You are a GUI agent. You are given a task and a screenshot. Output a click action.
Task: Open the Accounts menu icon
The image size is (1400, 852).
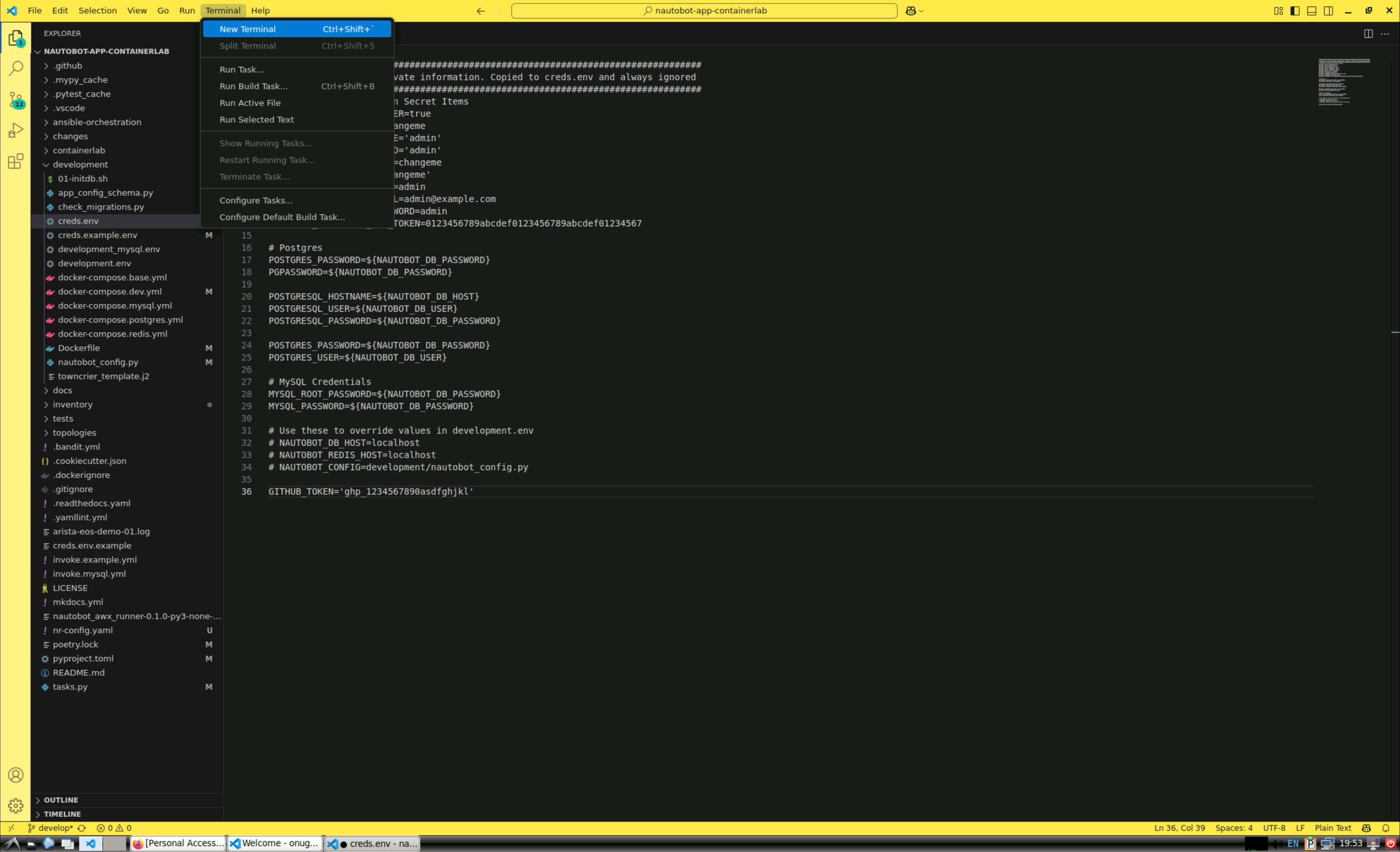[16, 775]
